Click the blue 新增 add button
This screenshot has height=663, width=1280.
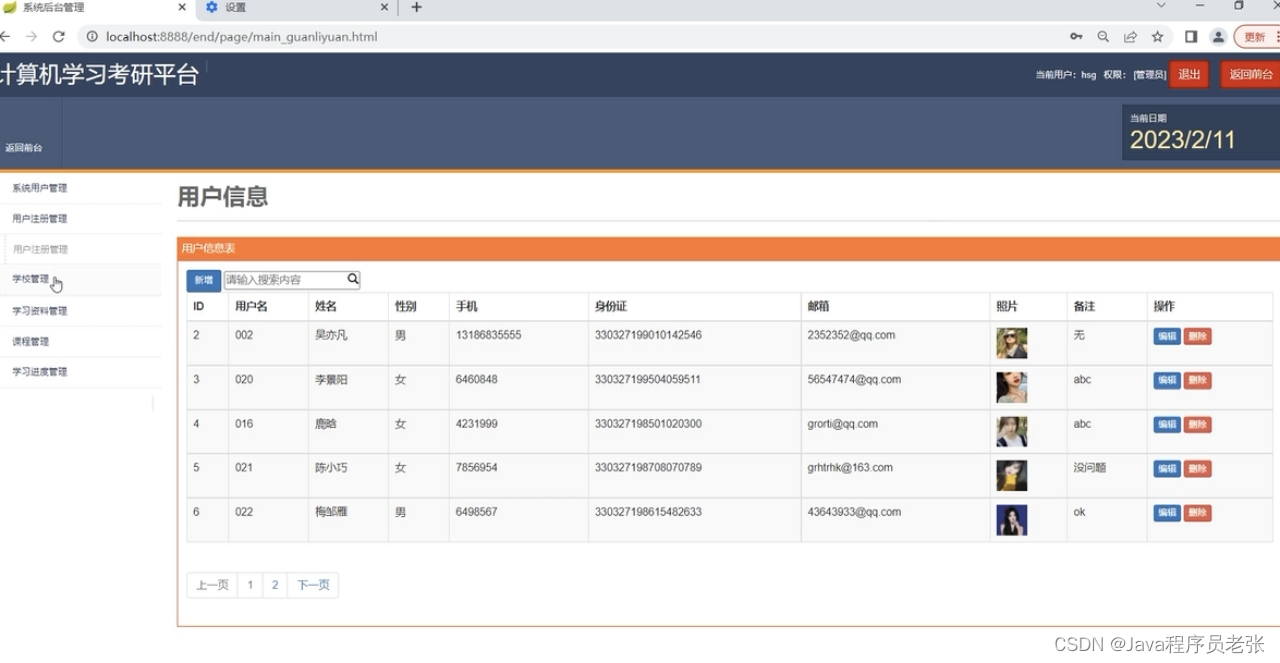click(x=203, y=280)
